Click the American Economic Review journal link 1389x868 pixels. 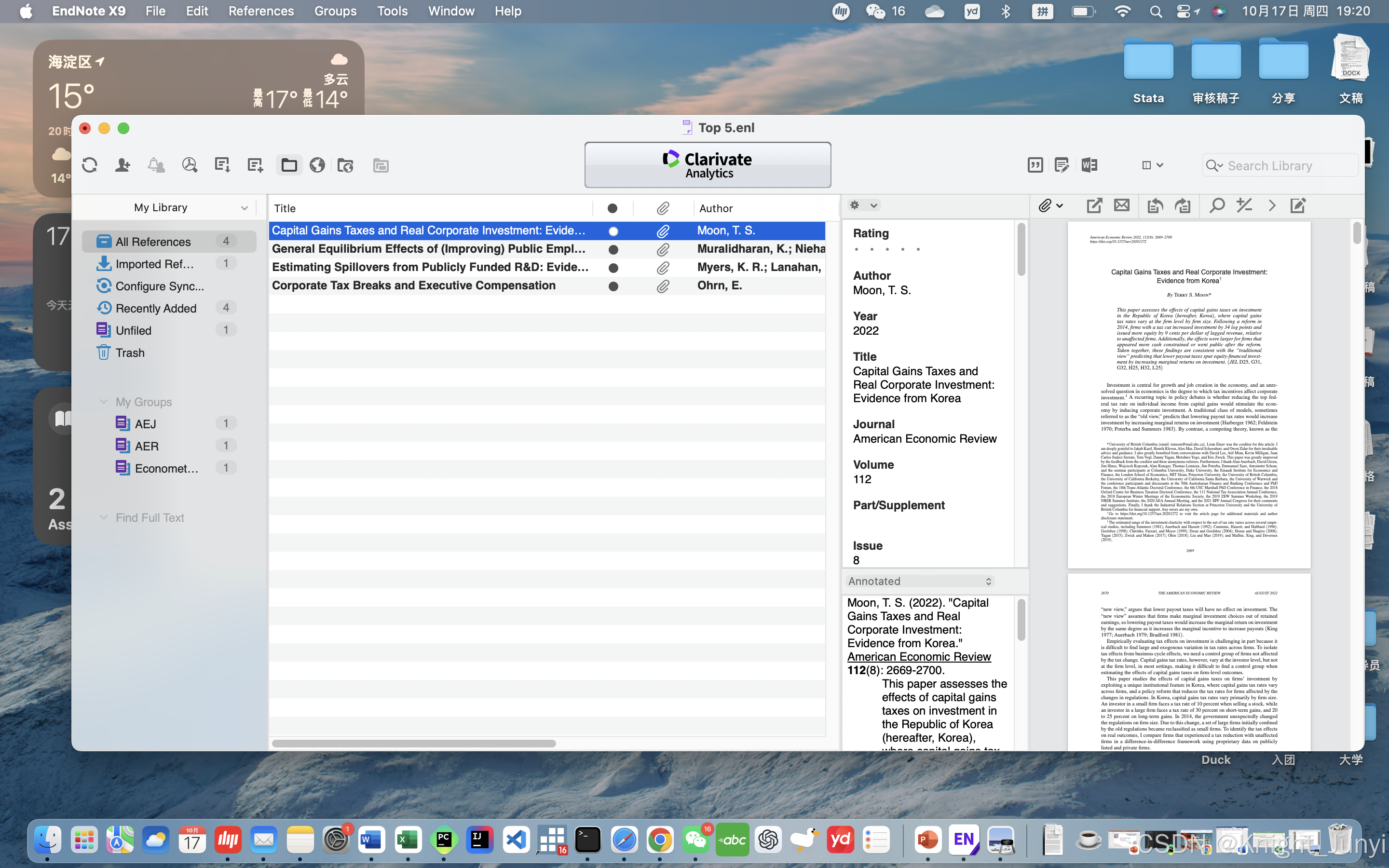(x=919, y=657)
